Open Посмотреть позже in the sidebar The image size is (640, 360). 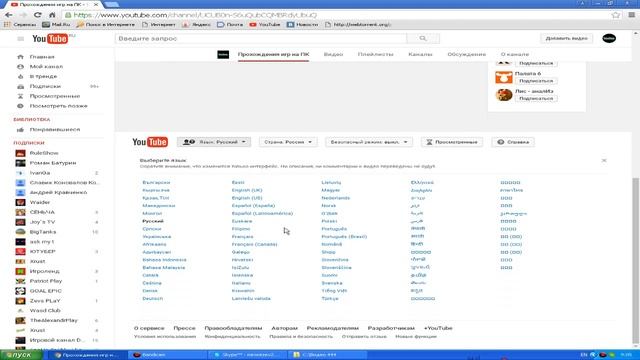58,106
